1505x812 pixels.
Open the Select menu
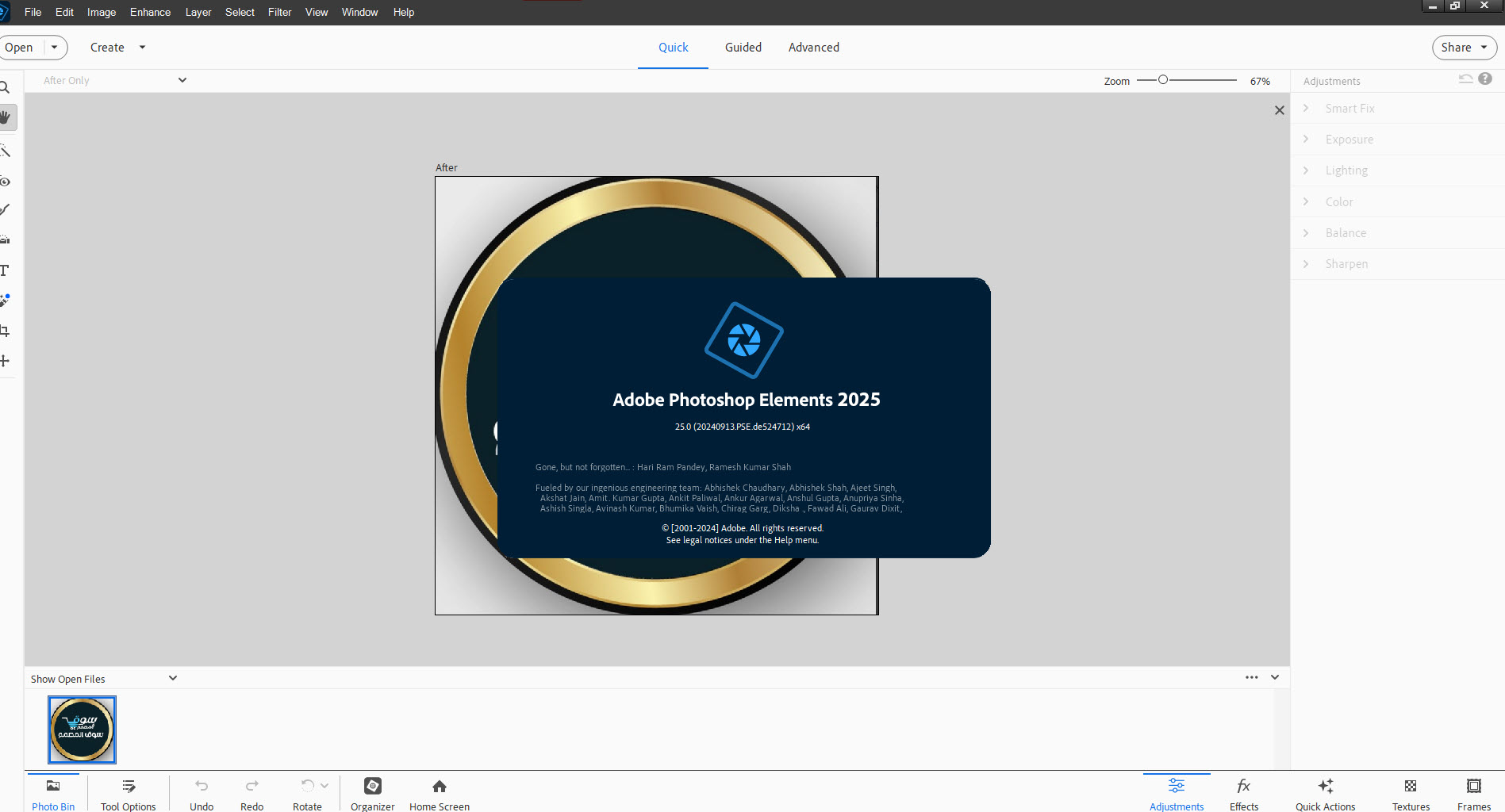240,12
